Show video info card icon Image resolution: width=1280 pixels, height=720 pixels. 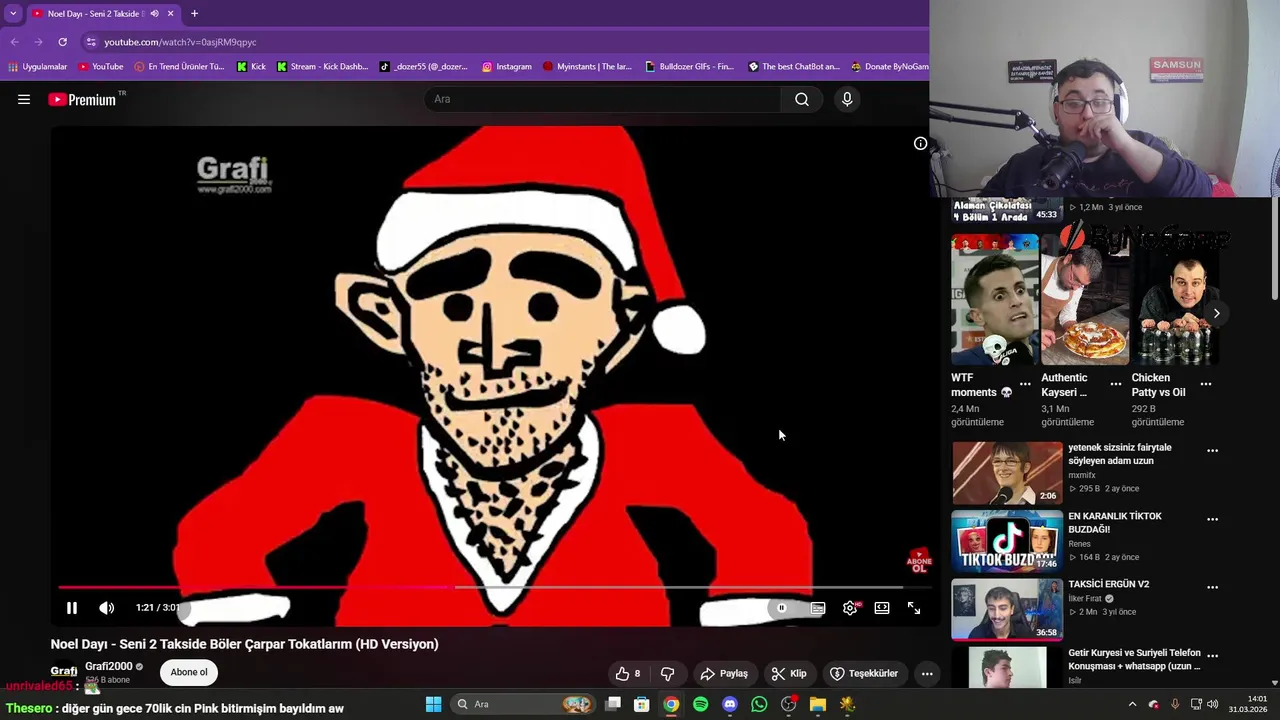[921, 143]
